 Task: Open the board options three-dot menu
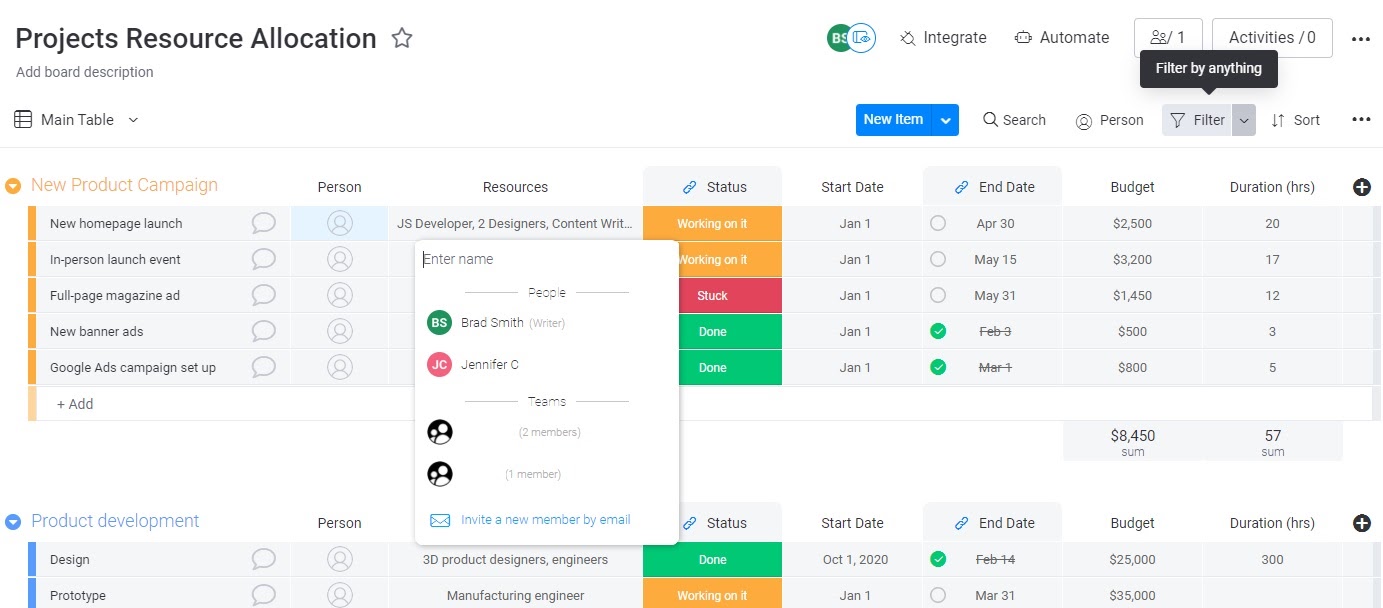coord(1361,39)
